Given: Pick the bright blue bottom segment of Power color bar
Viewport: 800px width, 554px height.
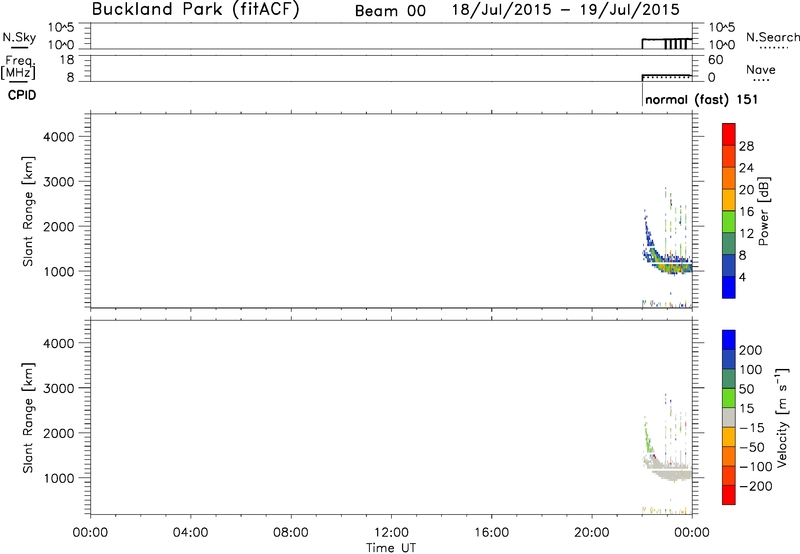Looking at the screenshot, I should point(729,287).
